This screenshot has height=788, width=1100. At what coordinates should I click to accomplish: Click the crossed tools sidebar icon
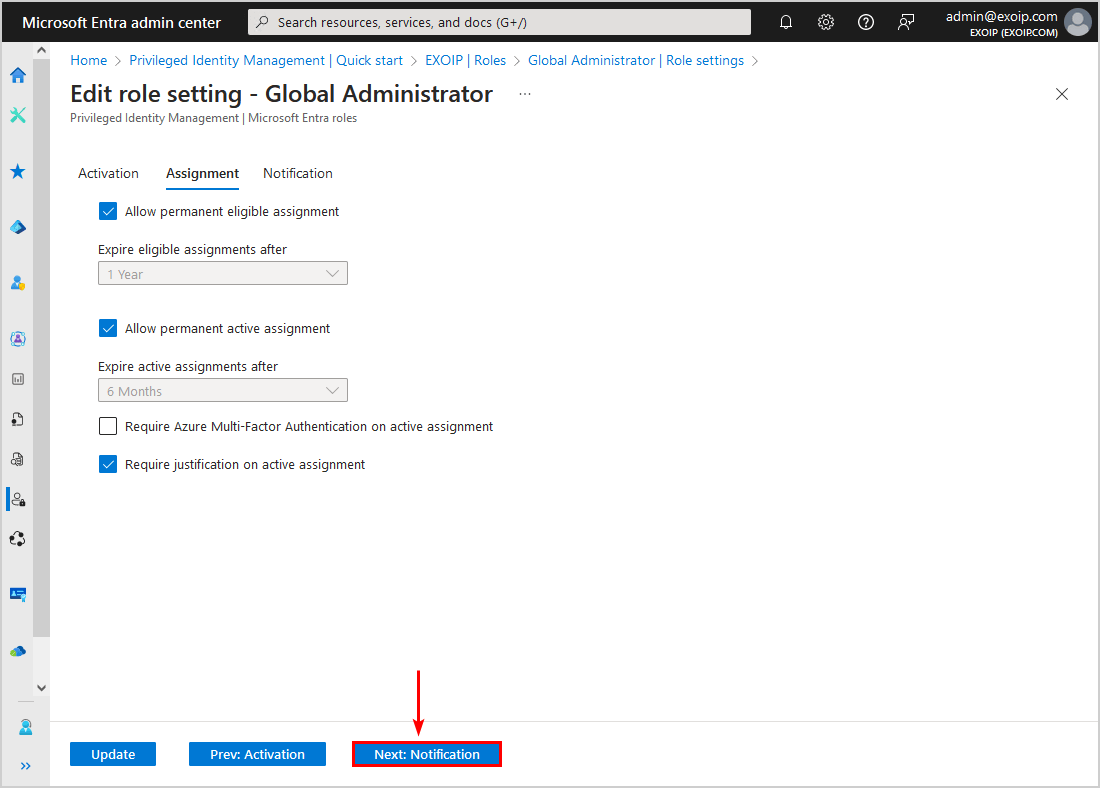click(x=18, y=115)
